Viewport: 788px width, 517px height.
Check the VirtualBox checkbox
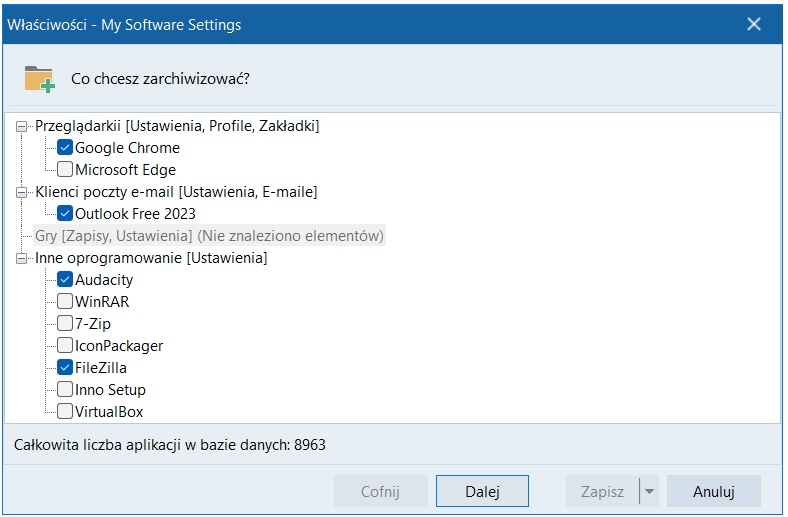[65, 412]
